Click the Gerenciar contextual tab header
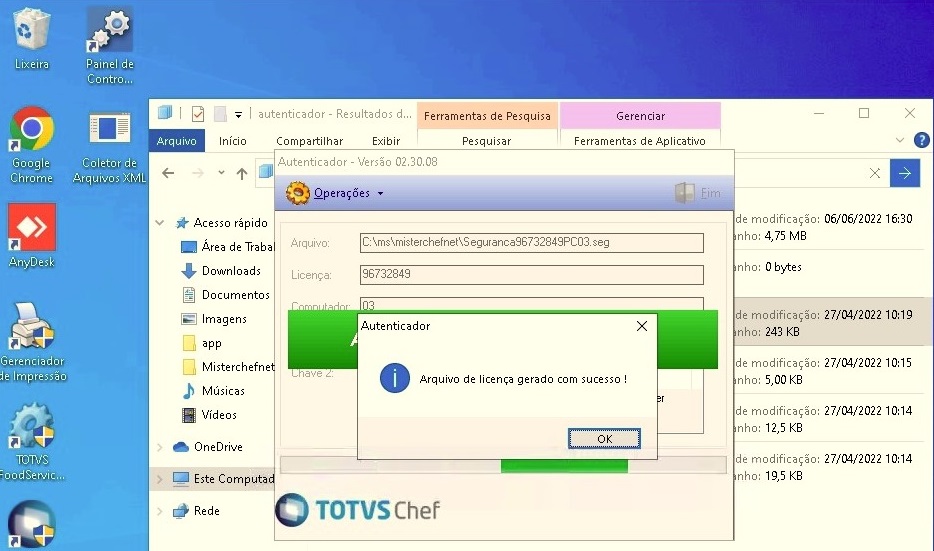Viewport: 934px width, 551px height. point(640,116)
